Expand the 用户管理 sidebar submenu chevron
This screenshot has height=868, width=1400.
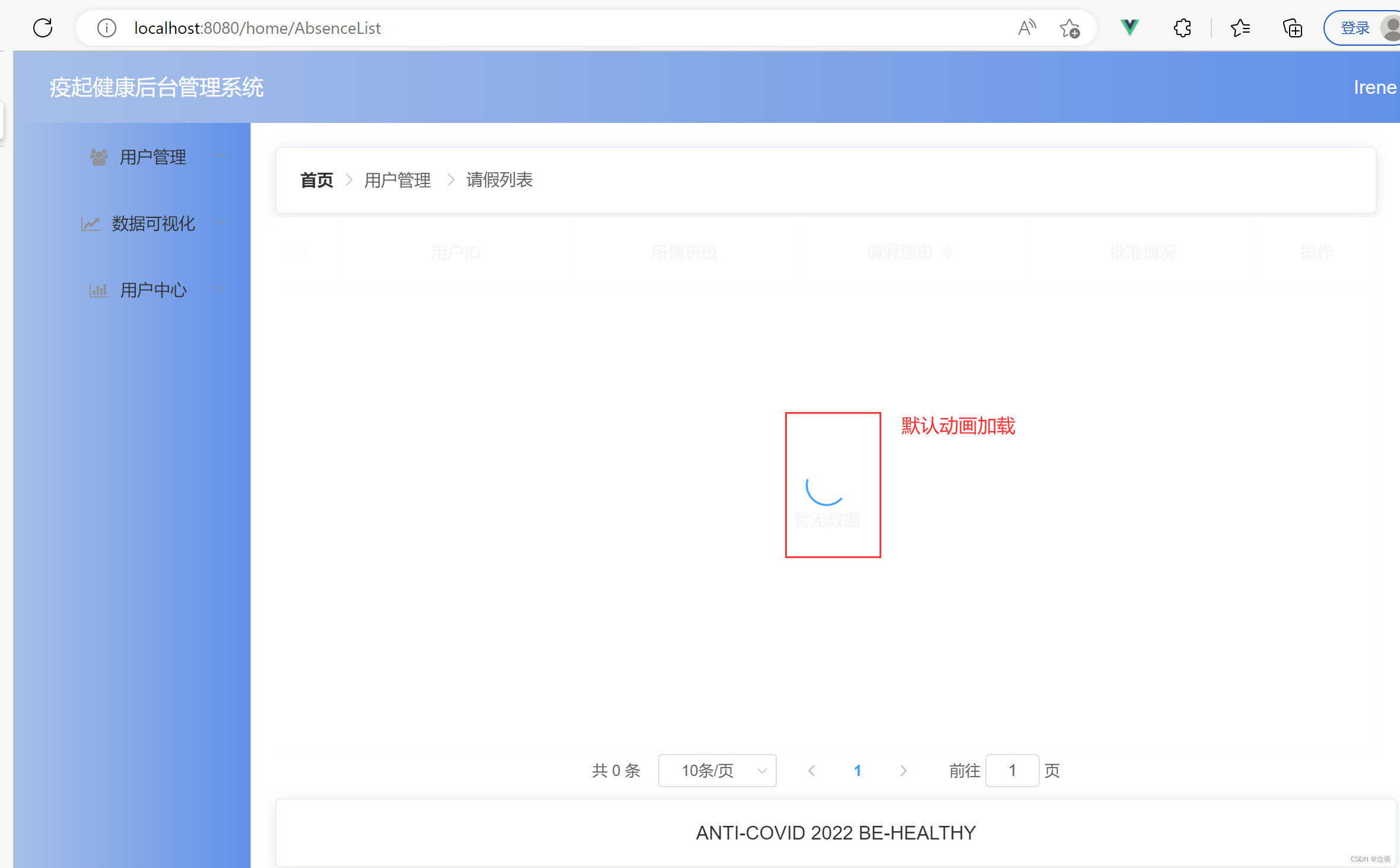pos(219,156)
